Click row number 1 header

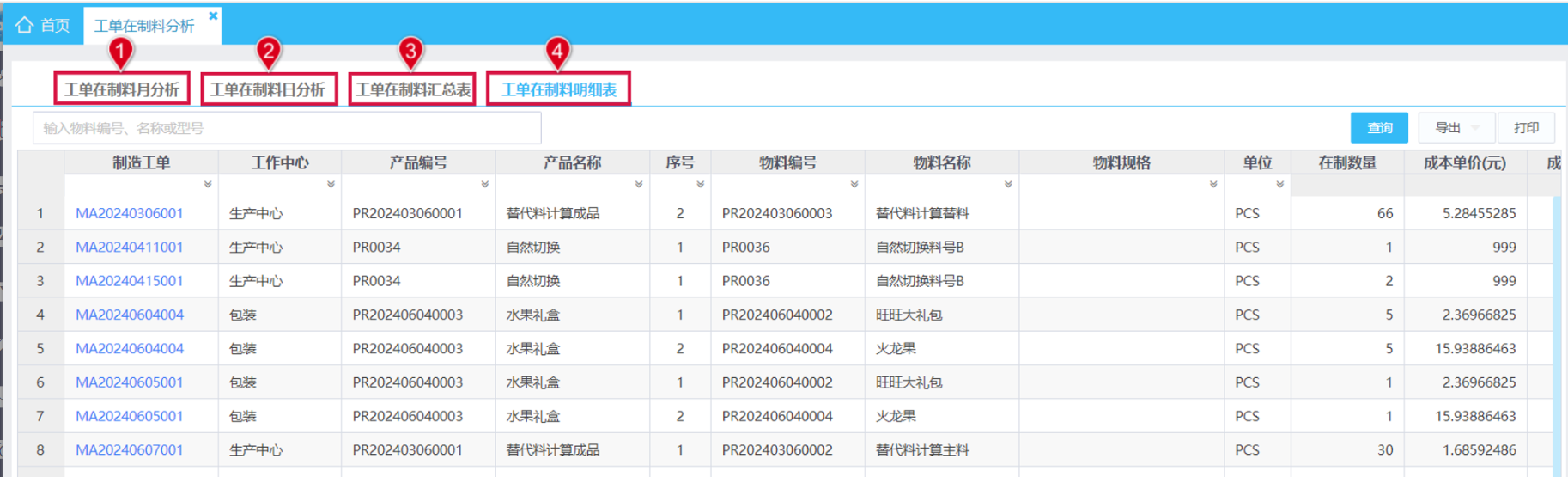(40, 213)
